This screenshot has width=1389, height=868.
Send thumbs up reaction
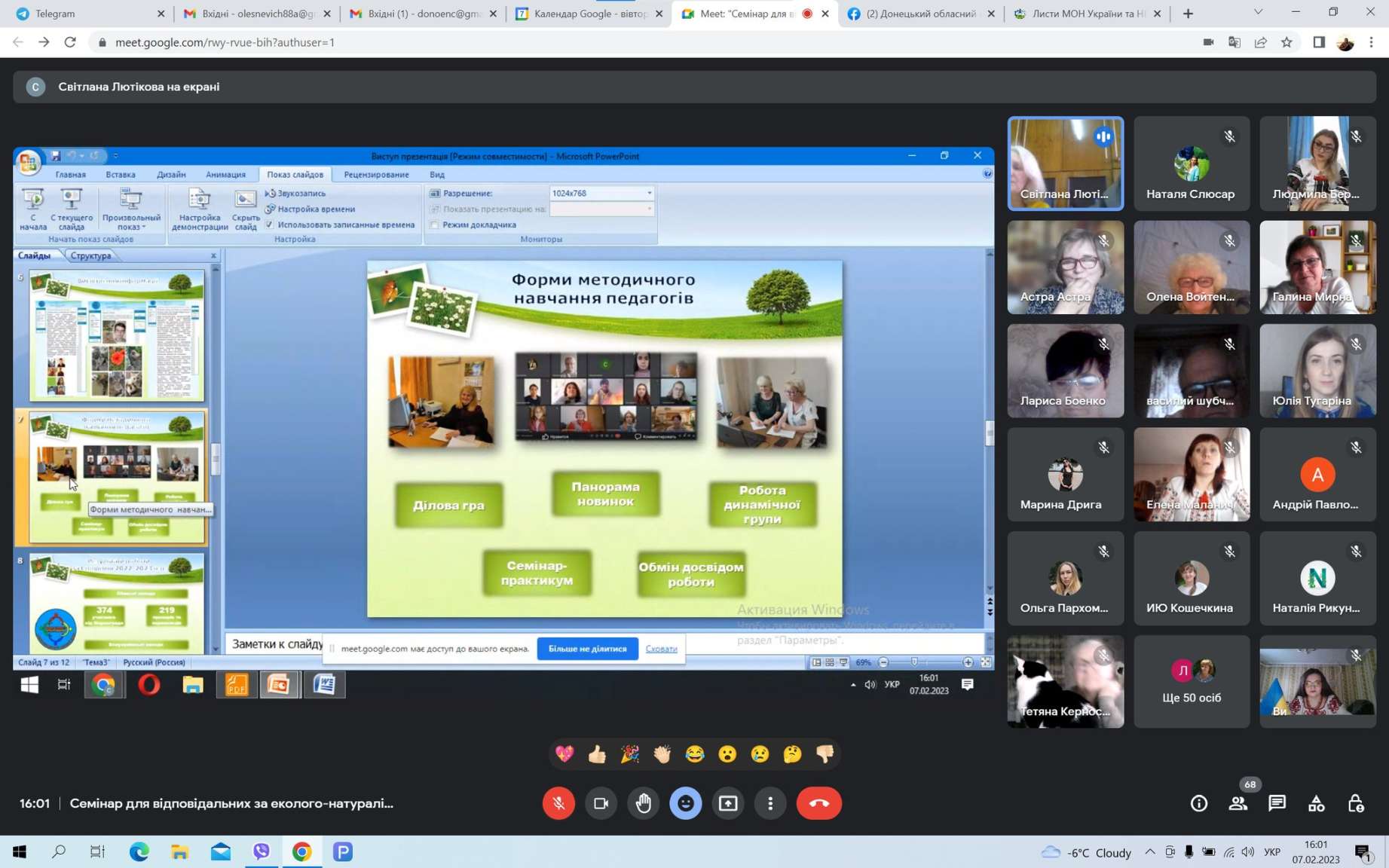click(597, 753)
